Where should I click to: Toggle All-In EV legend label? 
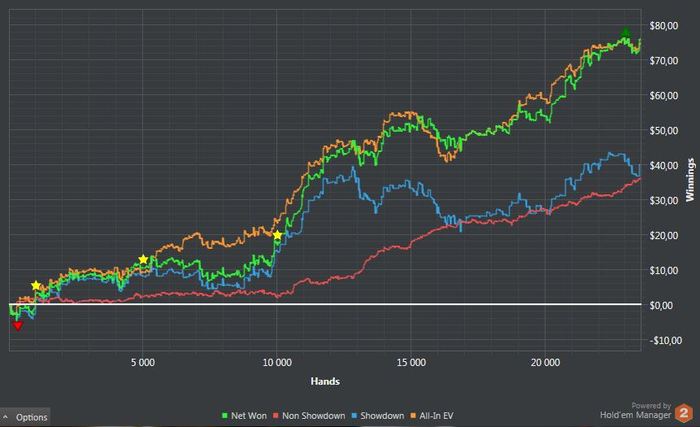436,416
